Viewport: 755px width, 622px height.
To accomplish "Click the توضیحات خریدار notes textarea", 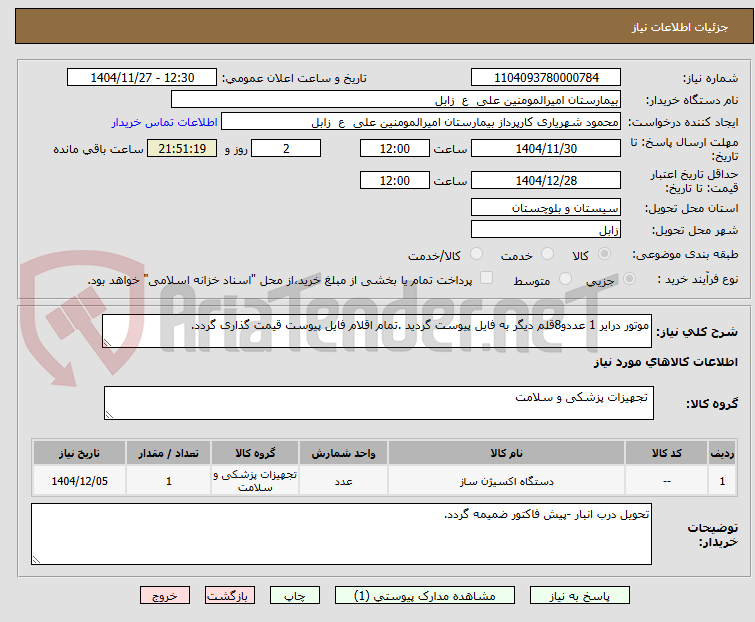I will 341,534.
